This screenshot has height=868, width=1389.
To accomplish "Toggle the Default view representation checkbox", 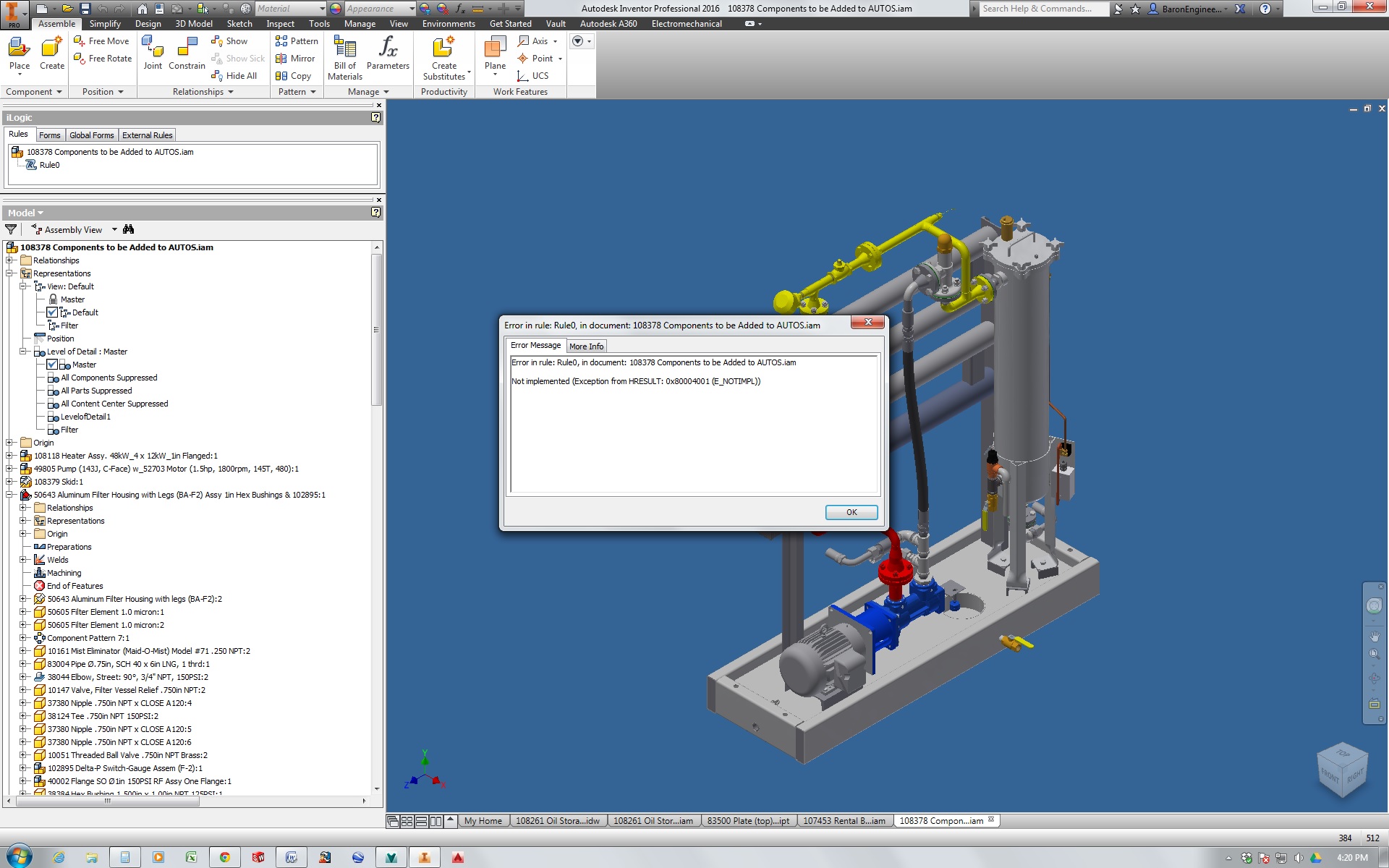I will coord(52,312).
